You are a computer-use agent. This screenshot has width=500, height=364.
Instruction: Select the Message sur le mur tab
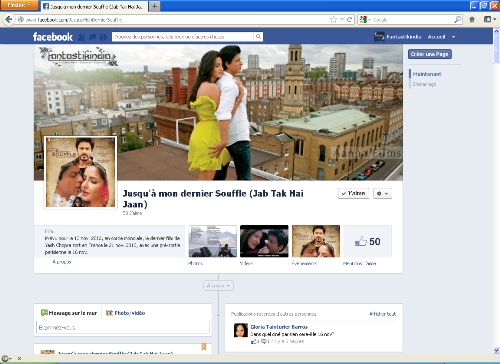click(69, 313)
